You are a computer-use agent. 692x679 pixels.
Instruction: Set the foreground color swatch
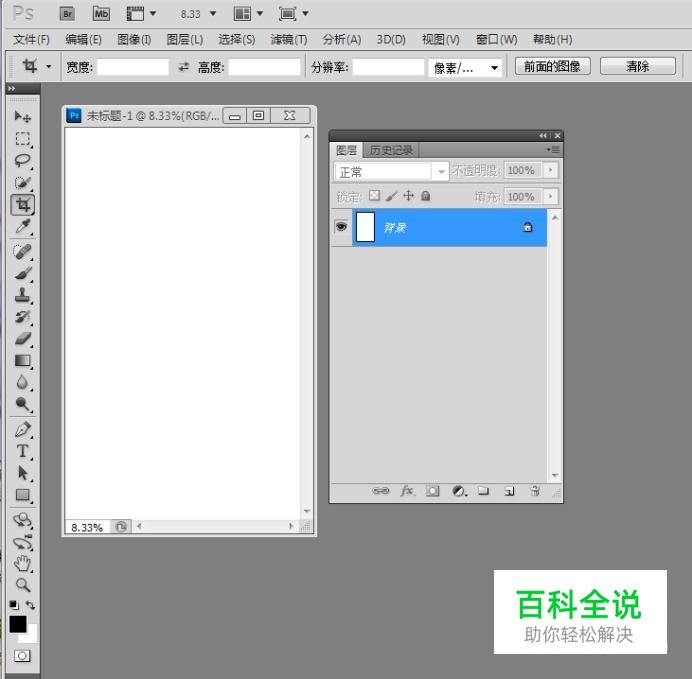18,624
